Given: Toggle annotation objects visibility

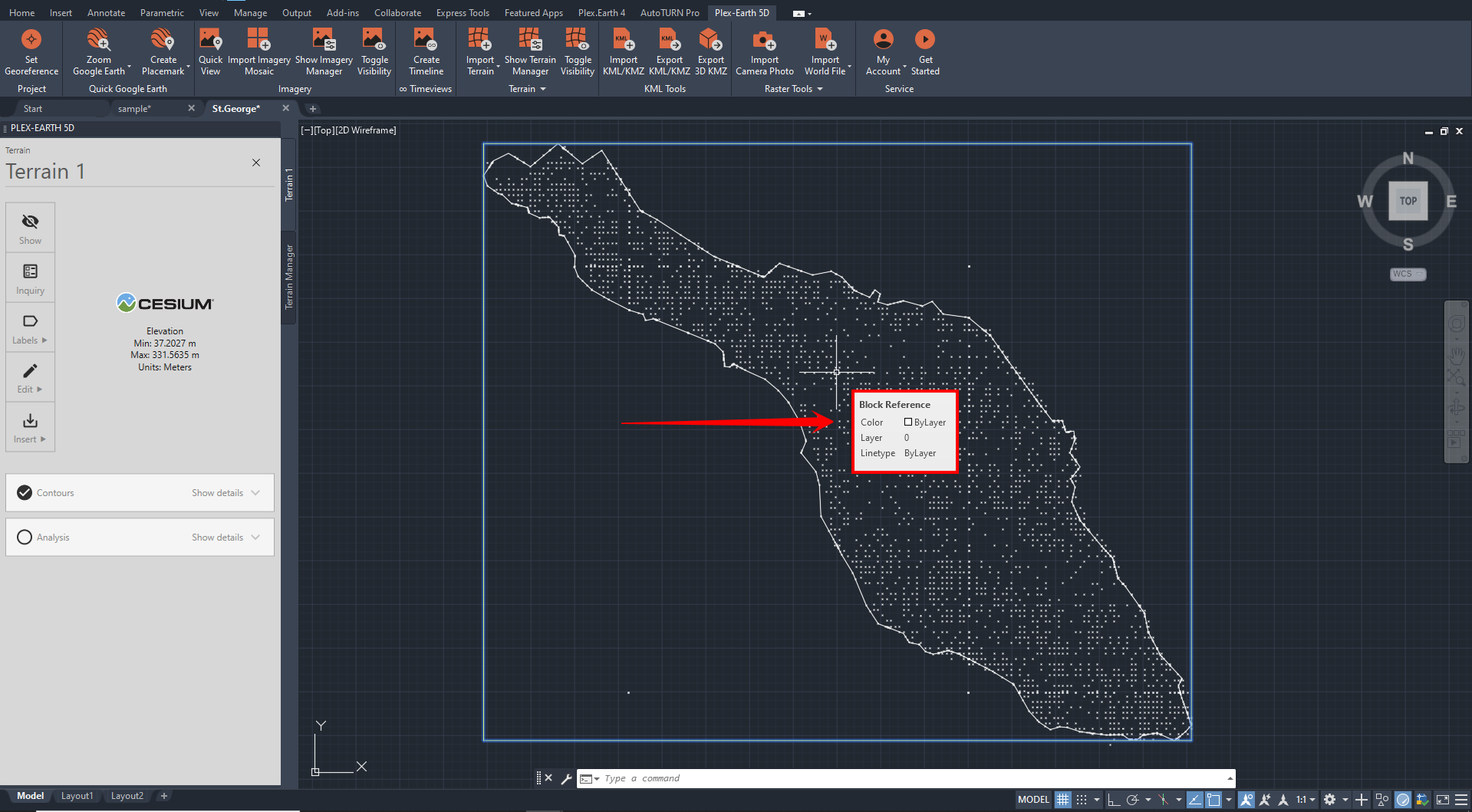Looking at the screenshot, I should [1246, 800].
